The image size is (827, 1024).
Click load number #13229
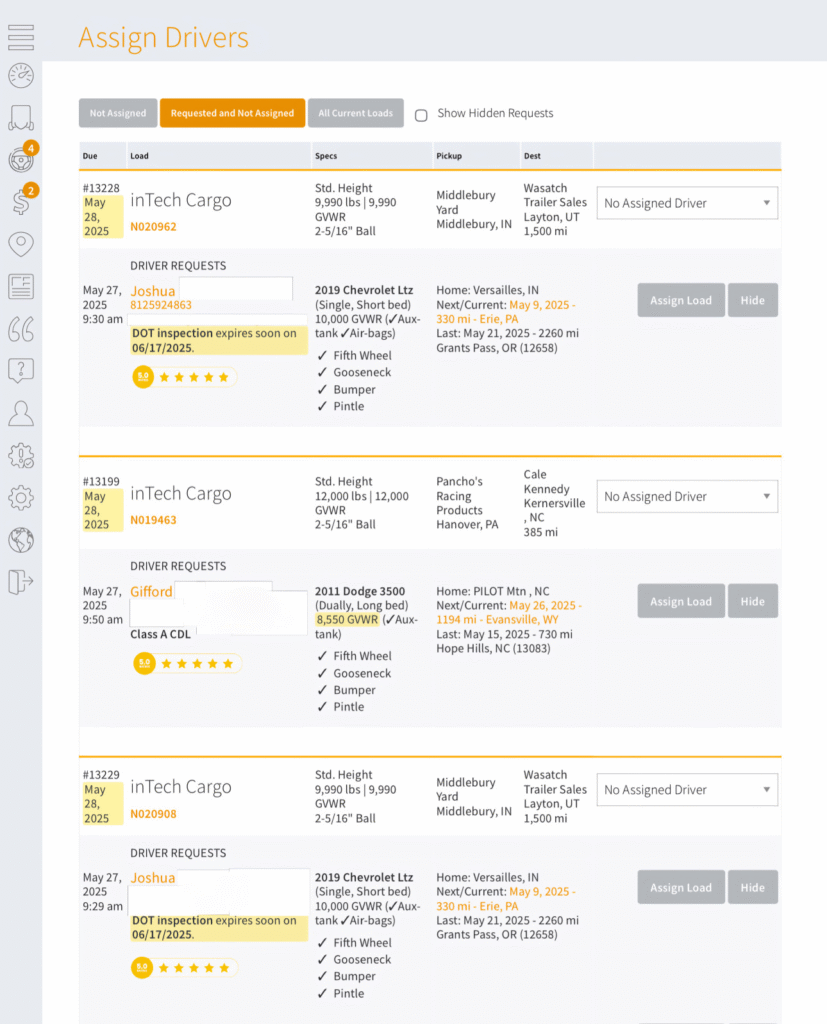pos(101,775)
